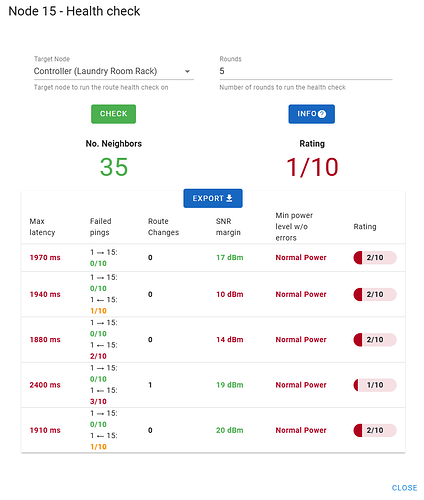
Task: Click Normal Power in the 2400 ms row
Action: coord(301,385)
